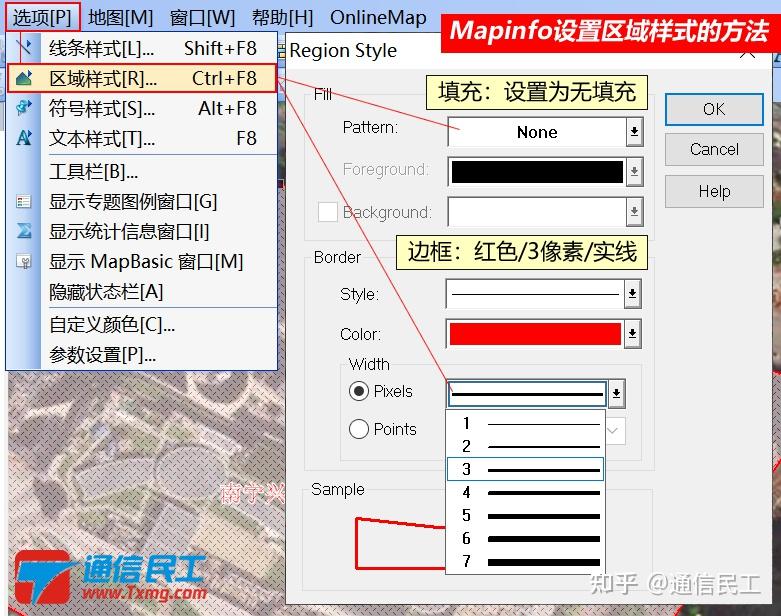Click Cancel in Region Style dialog
The height and width of the screenshot is (616, 781).
714,149
